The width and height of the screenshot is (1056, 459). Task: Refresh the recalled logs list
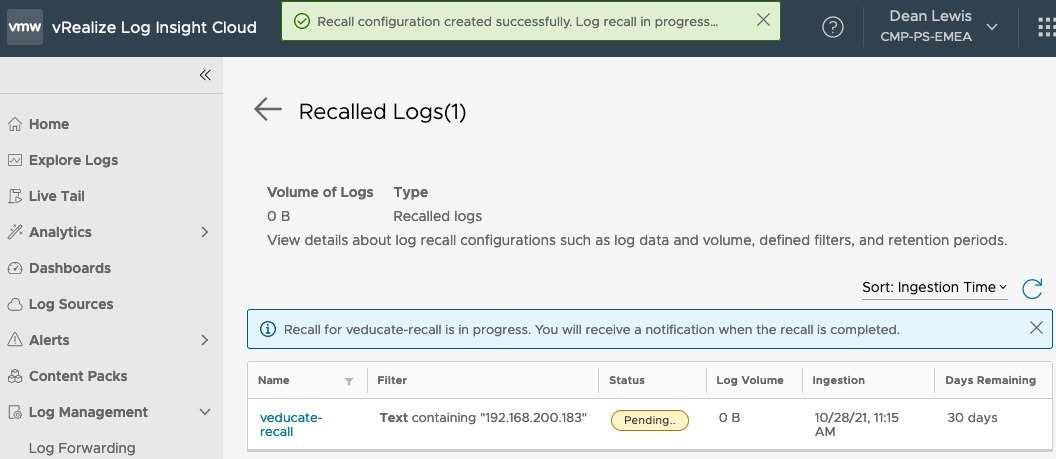[x=1032, y=288]
